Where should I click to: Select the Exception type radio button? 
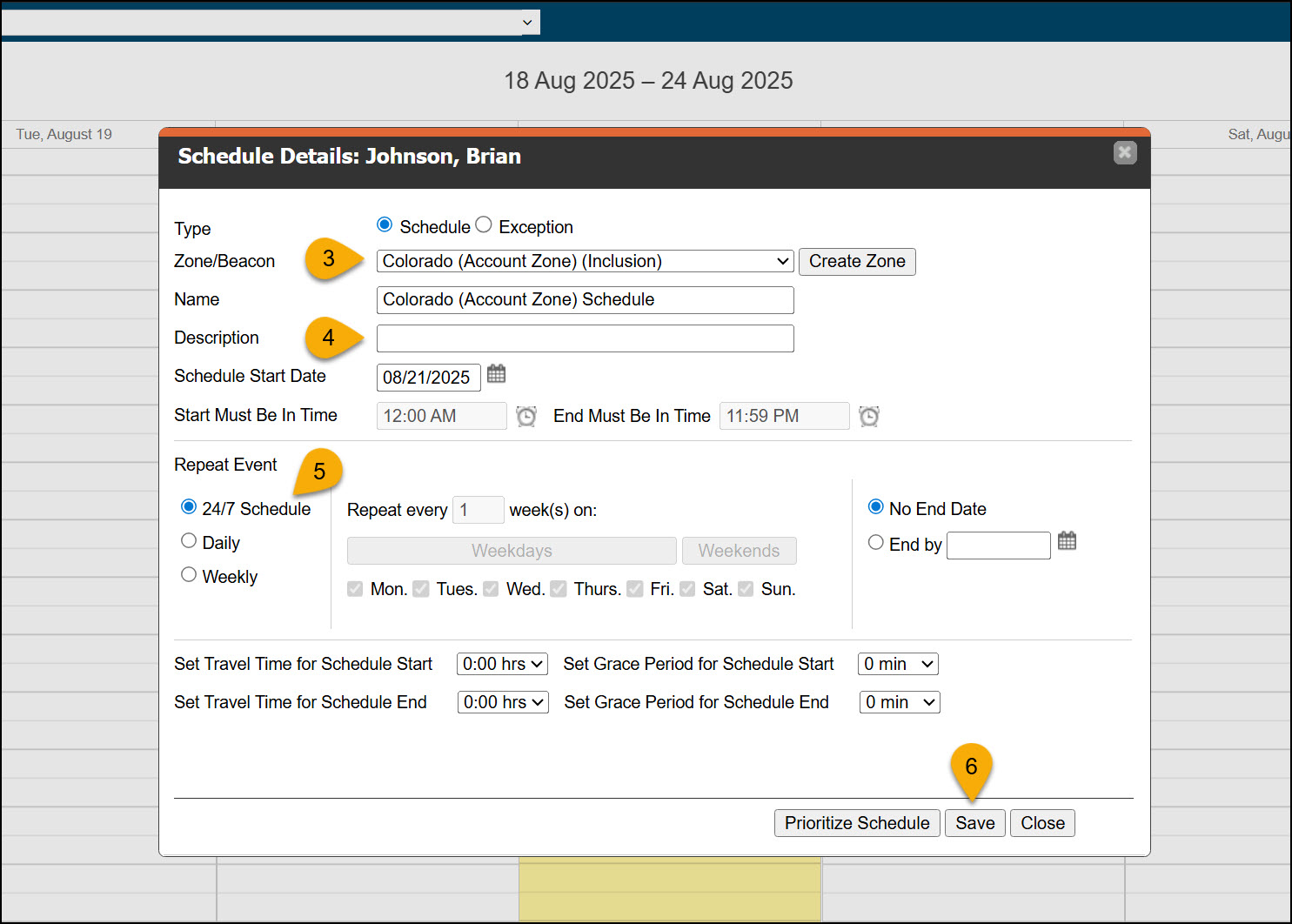pyautogui.click(x=484, y=225)
